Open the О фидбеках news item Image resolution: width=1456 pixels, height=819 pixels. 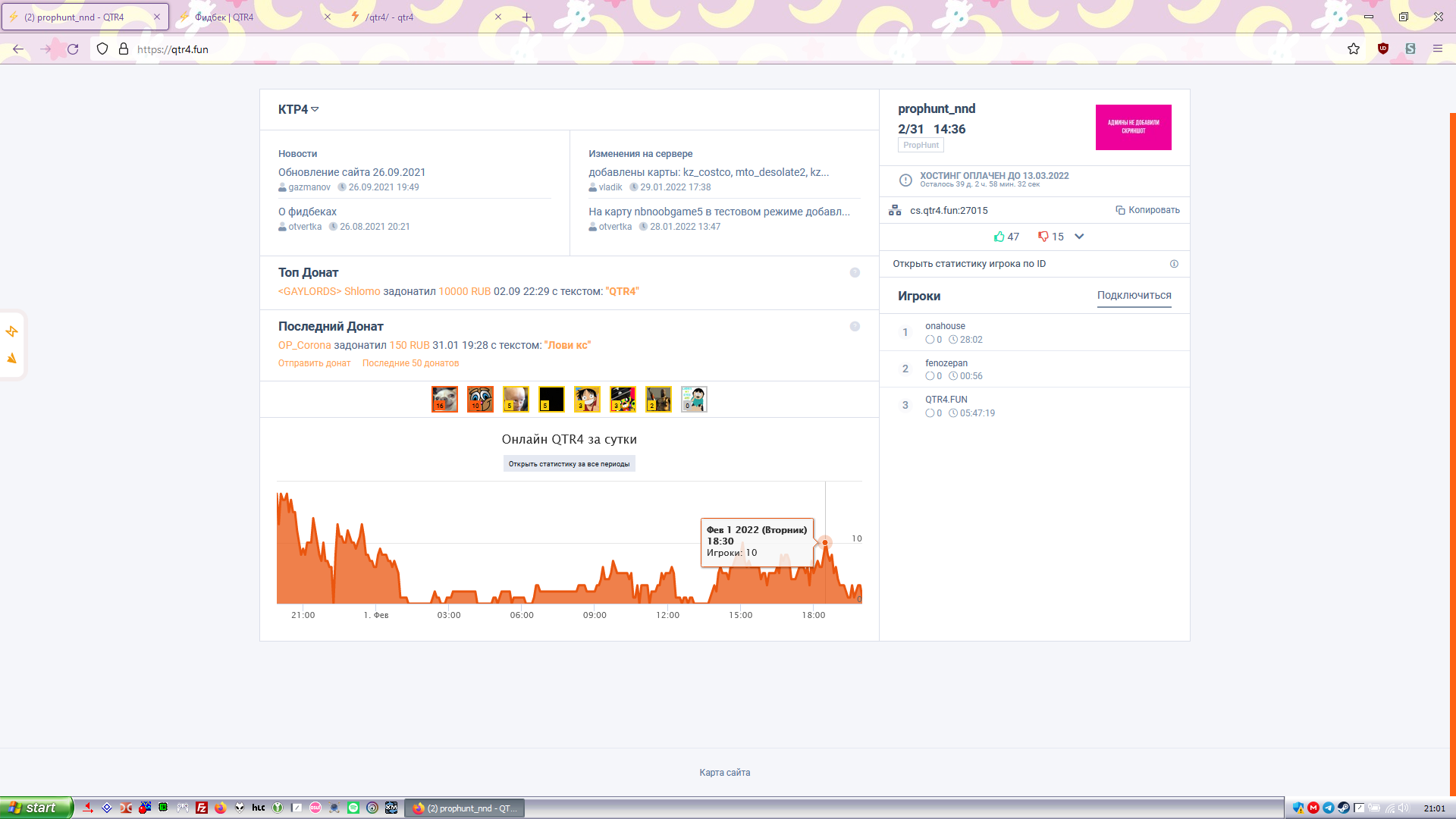click(307, 212)
